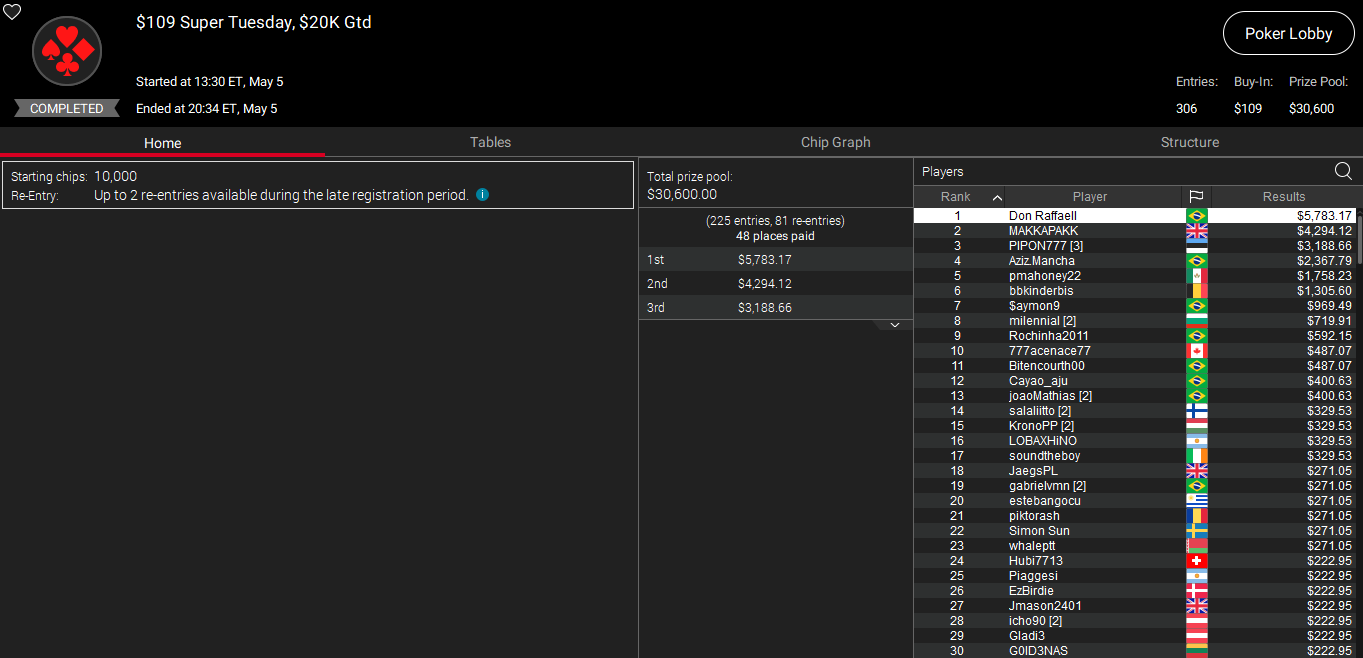The height and width of the screenshot is (658, 1363).
Task: Click the 48 places paid text
Action: coord(775,237)
